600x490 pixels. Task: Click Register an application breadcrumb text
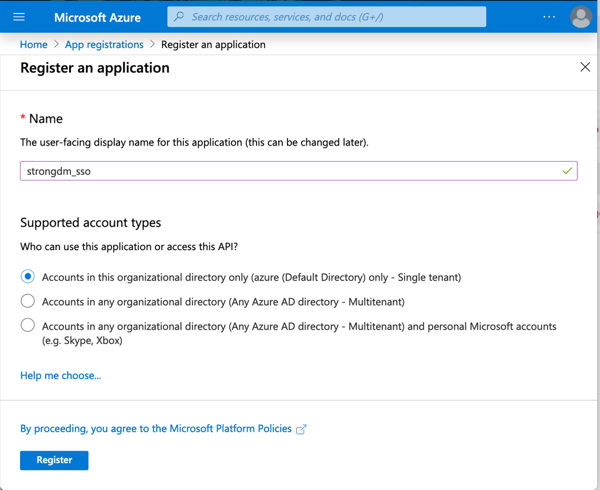213,44
